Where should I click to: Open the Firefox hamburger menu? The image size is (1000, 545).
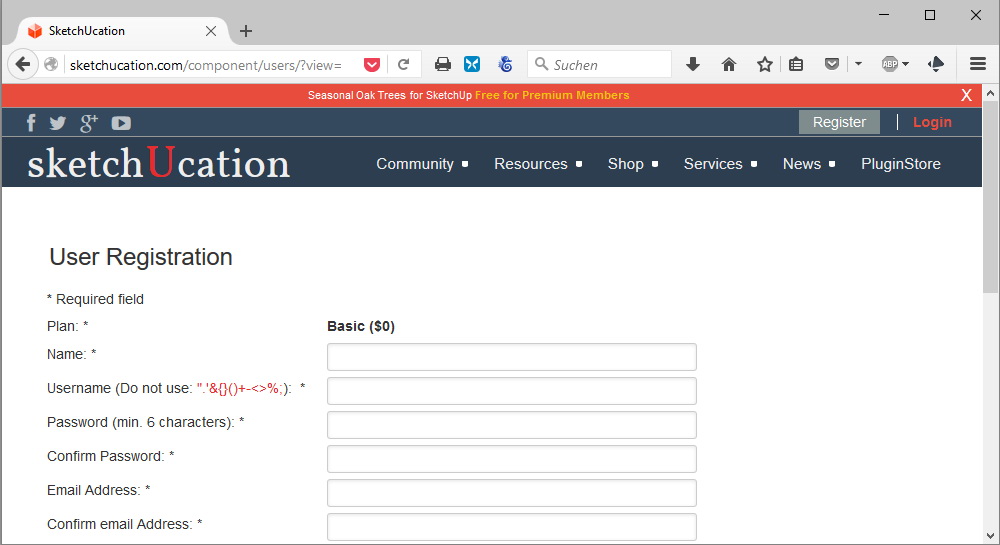pos(978,64)
